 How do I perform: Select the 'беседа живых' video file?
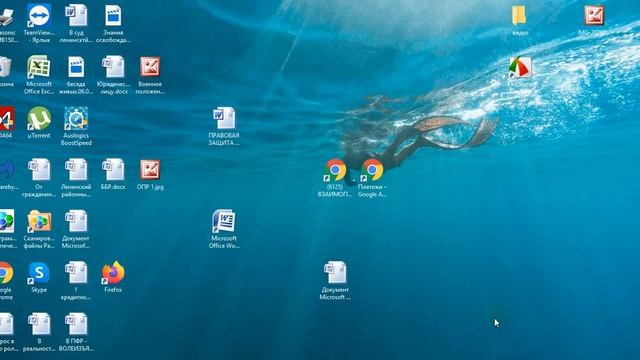point(76,67)
